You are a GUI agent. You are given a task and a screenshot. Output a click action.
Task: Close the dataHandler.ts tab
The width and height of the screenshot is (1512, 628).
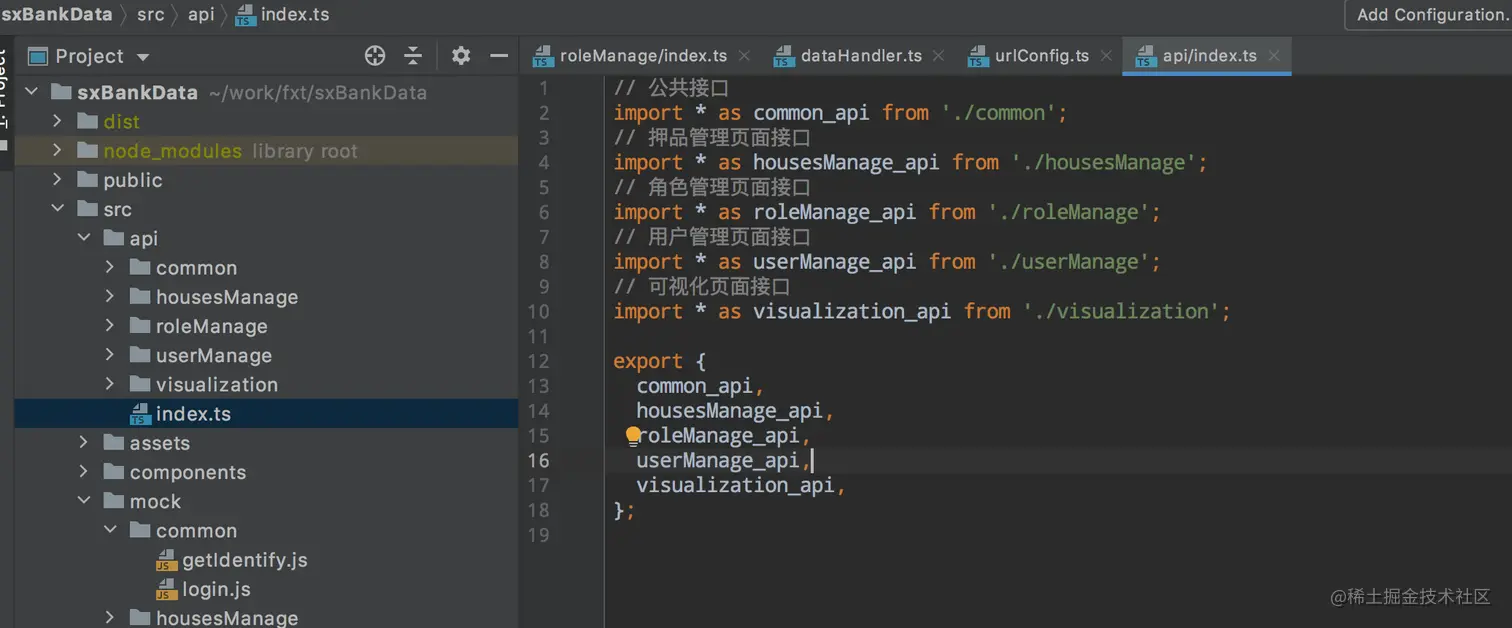(938, 56)
